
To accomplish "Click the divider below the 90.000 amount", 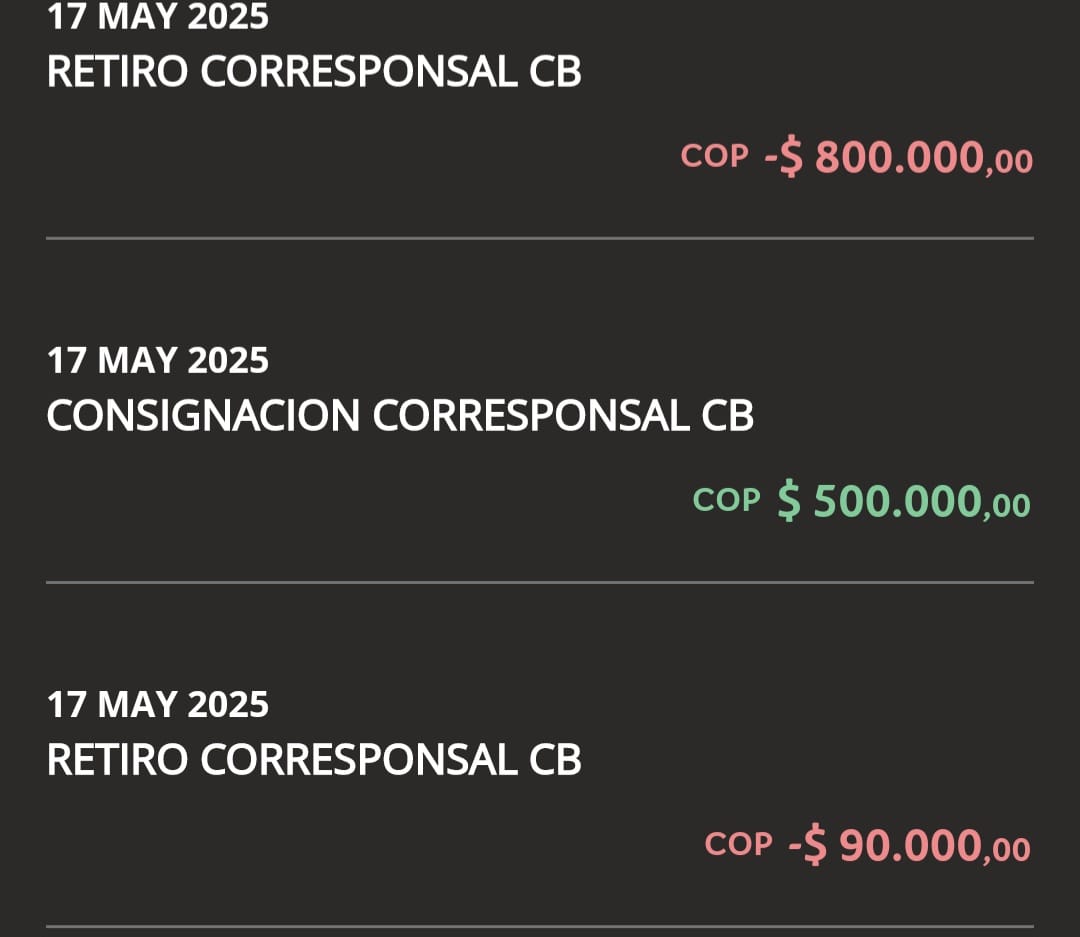I will (540, 926).
